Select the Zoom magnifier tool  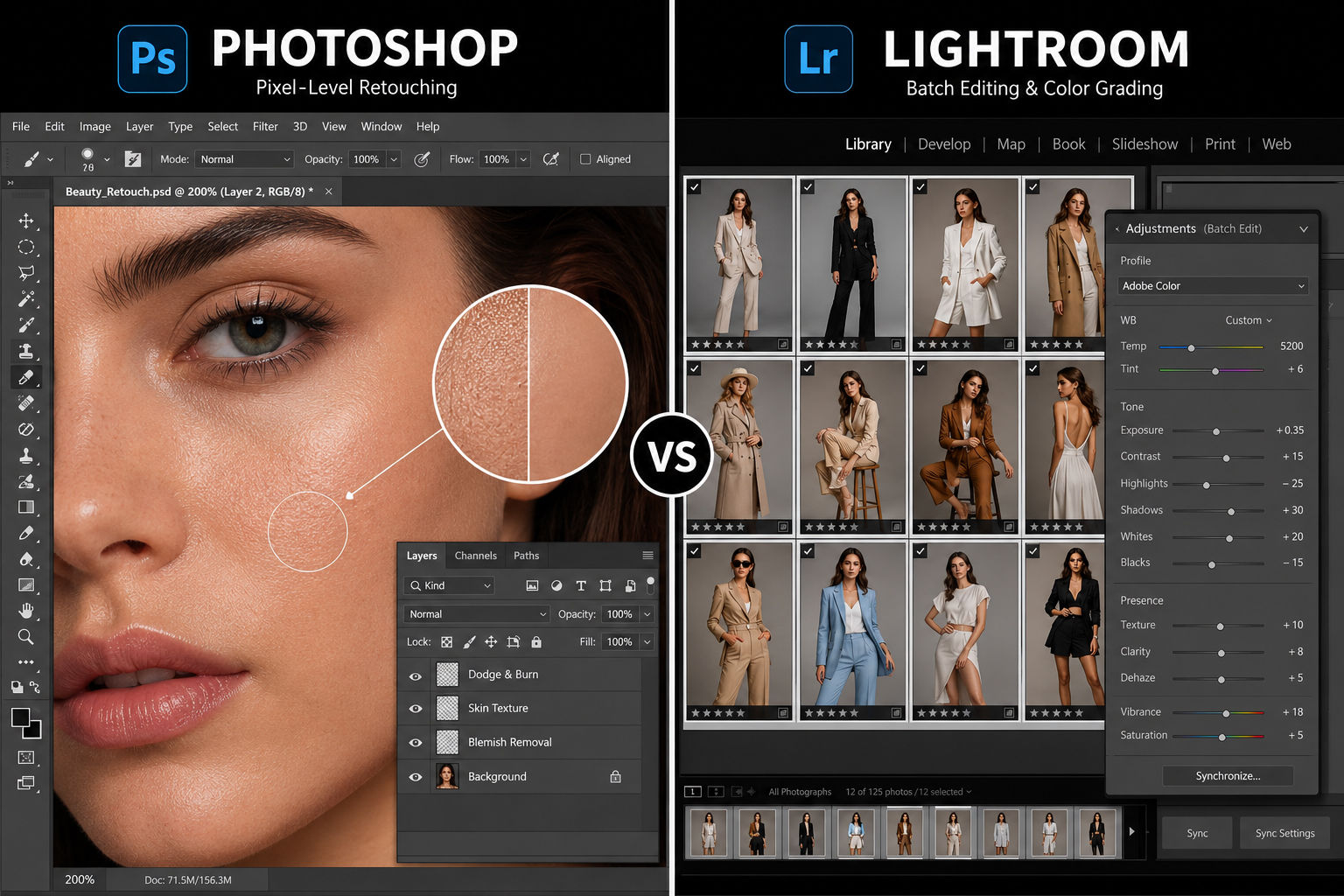26,636
